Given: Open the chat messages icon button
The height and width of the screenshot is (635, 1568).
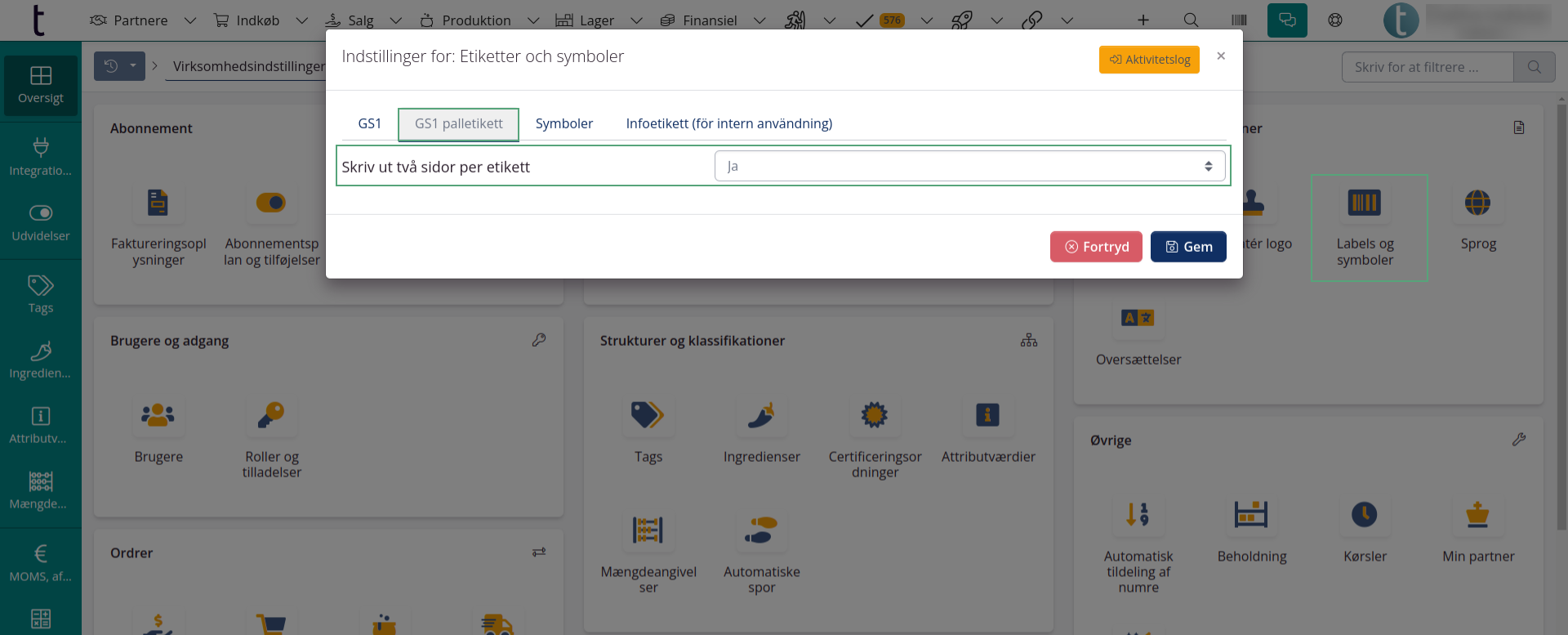Looking at the screenshot, I should (x=1287, y=20).
